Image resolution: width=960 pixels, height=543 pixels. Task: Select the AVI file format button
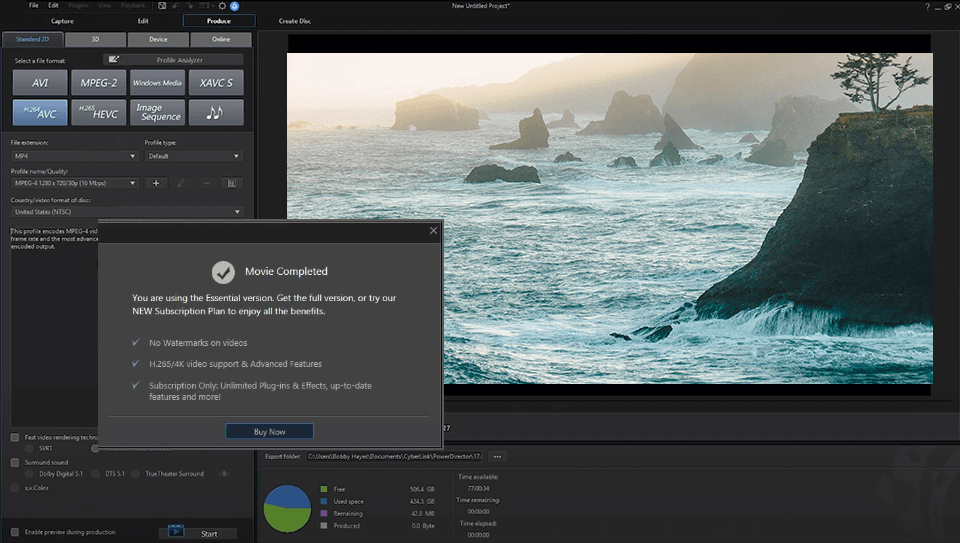point(40,83)
